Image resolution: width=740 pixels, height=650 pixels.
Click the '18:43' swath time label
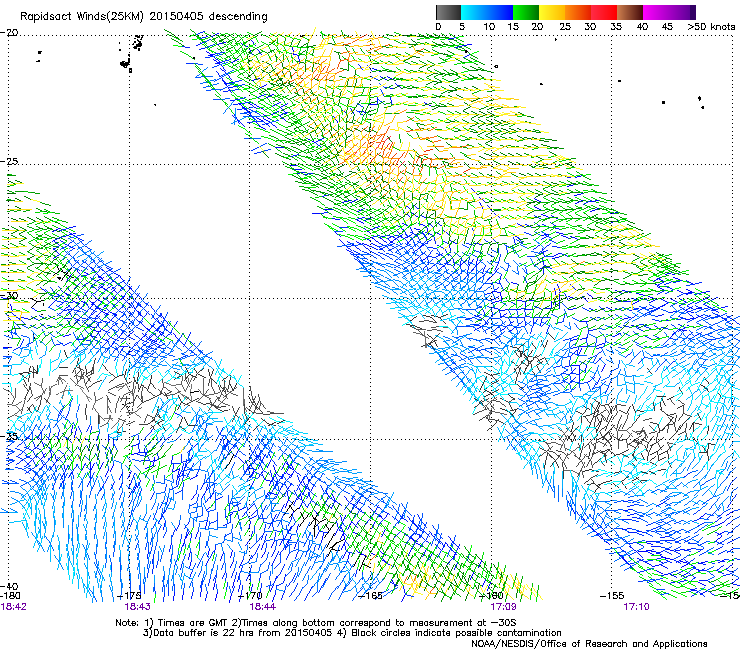point(137,607)
